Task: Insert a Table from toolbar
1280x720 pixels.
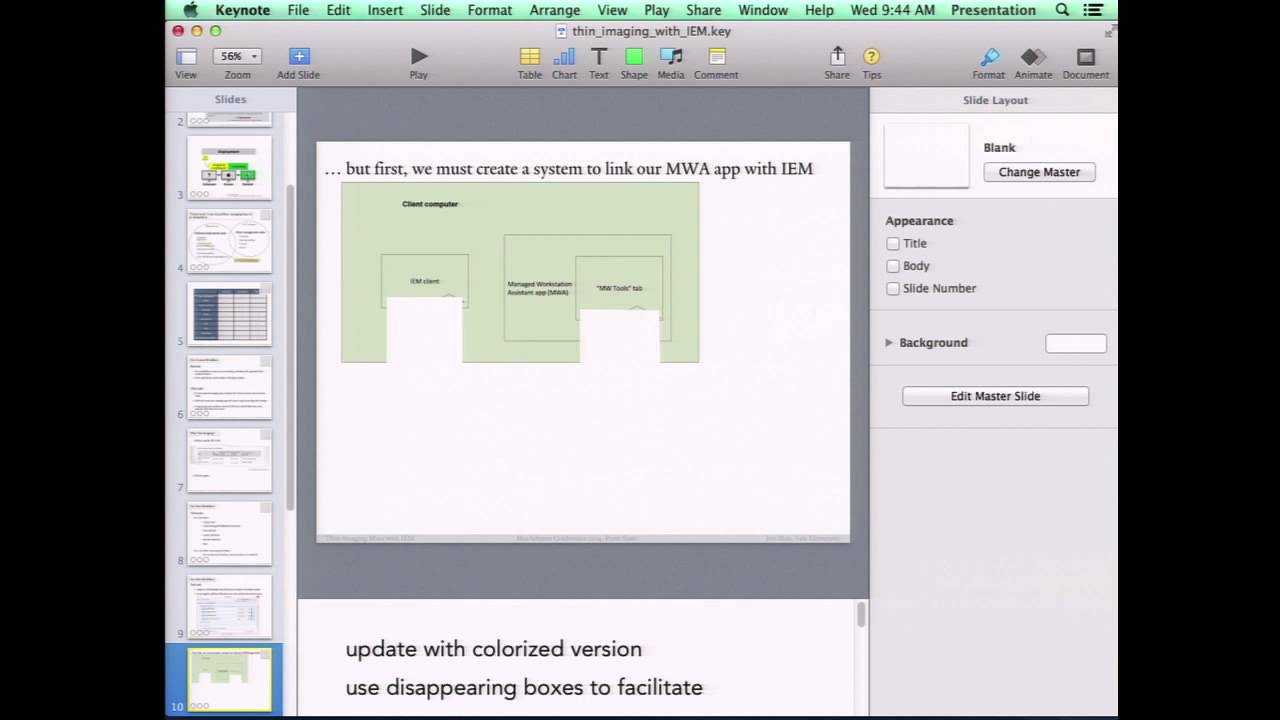Action: [x=530, y=57]
